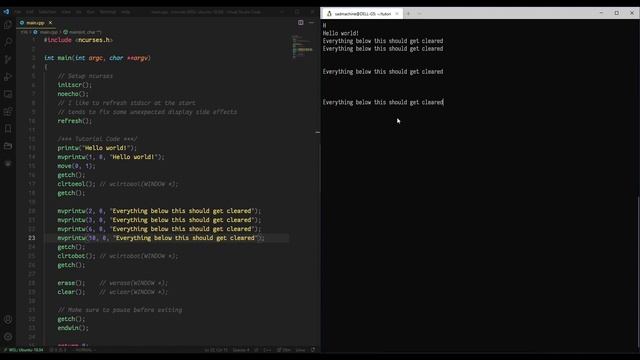Viewport: 640px width, 360px height.
Task: Open the Manage gear menu in VS Code
Action: (8, 337)
